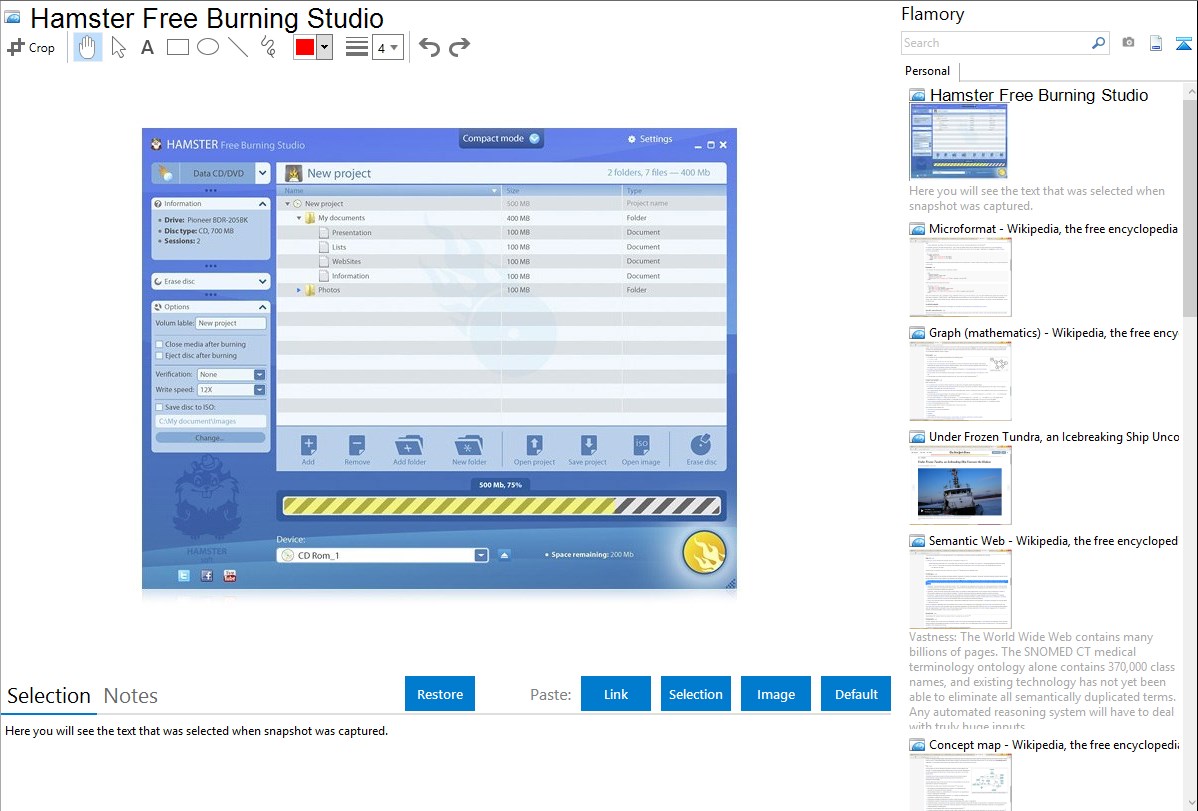
Task: Open the Hamster Free Burning Studio snapshot thumbnail
Action: [x=959, y=142]
